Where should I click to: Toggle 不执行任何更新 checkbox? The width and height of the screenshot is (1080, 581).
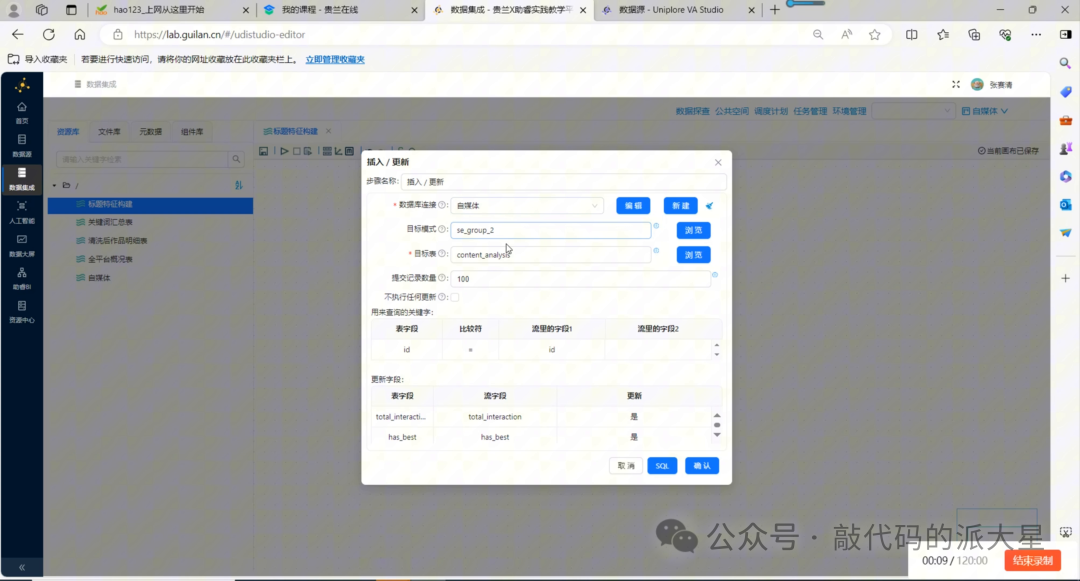[x=455, y=297]
